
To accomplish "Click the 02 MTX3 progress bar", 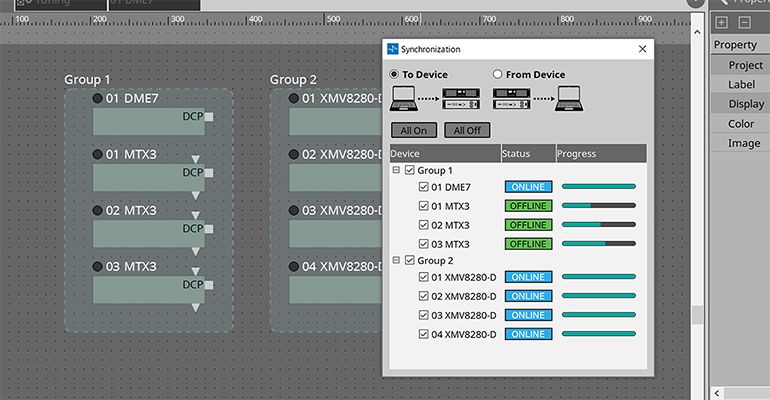I will point(598,224).
